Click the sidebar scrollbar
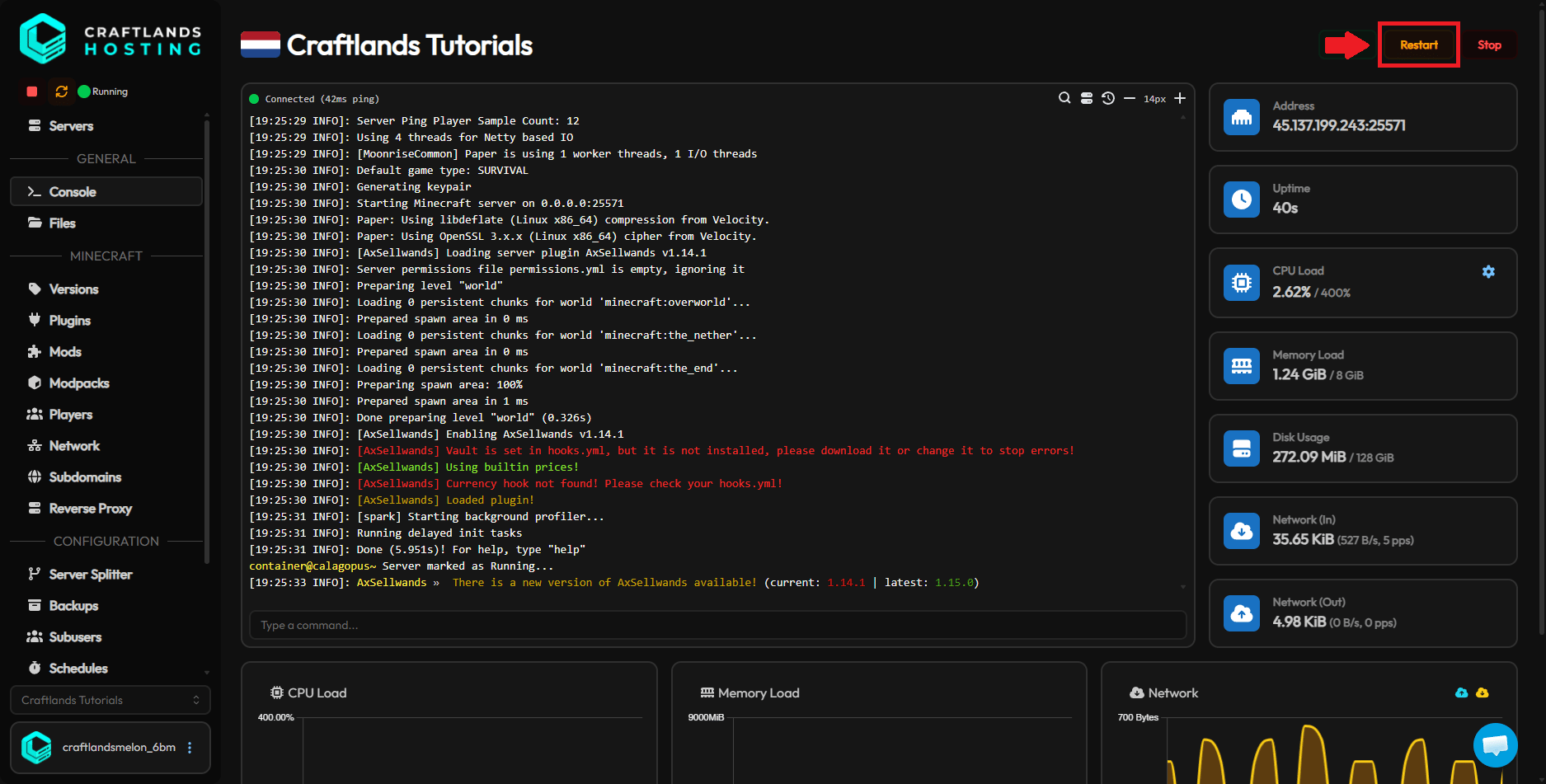Image resolution: width=1546 pixels, height=784 pixels. [206, 342]
